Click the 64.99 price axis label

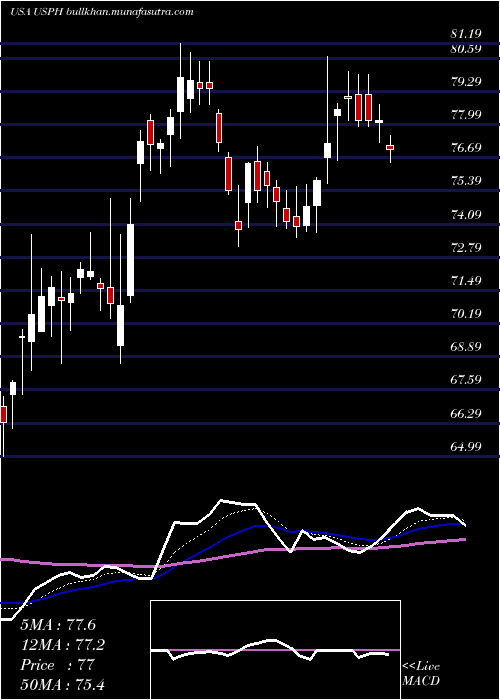coord(466,446)
